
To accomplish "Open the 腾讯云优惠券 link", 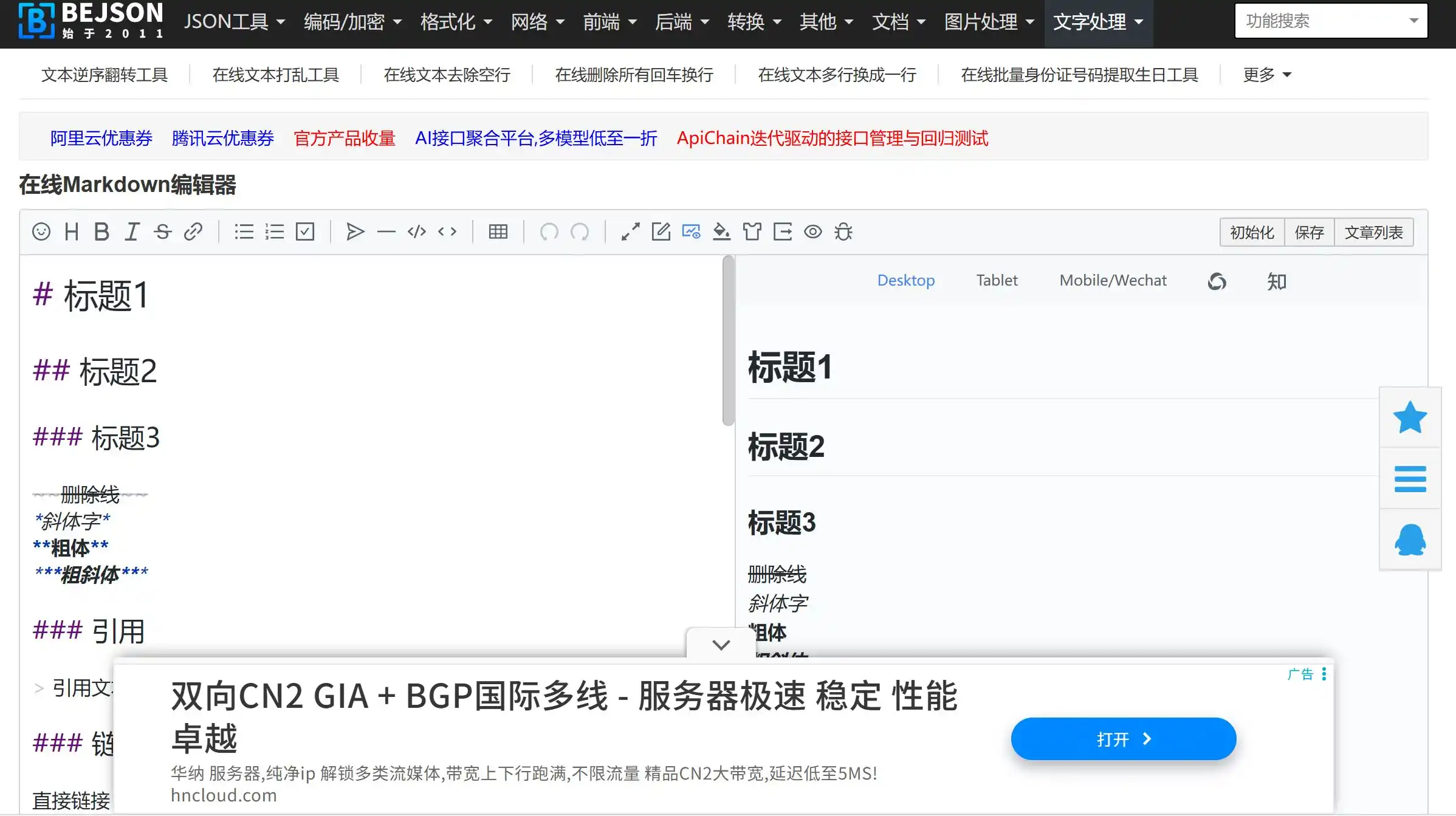I will tap(222, 138).
